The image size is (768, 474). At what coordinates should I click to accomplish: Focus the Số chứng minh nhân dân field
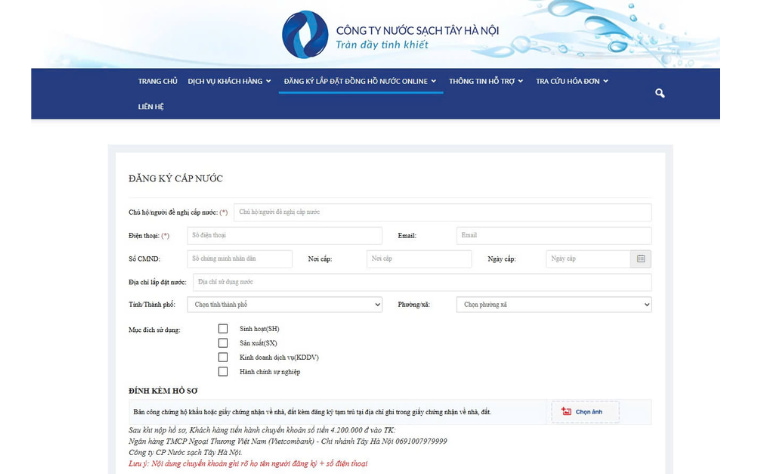pos(240,259)
